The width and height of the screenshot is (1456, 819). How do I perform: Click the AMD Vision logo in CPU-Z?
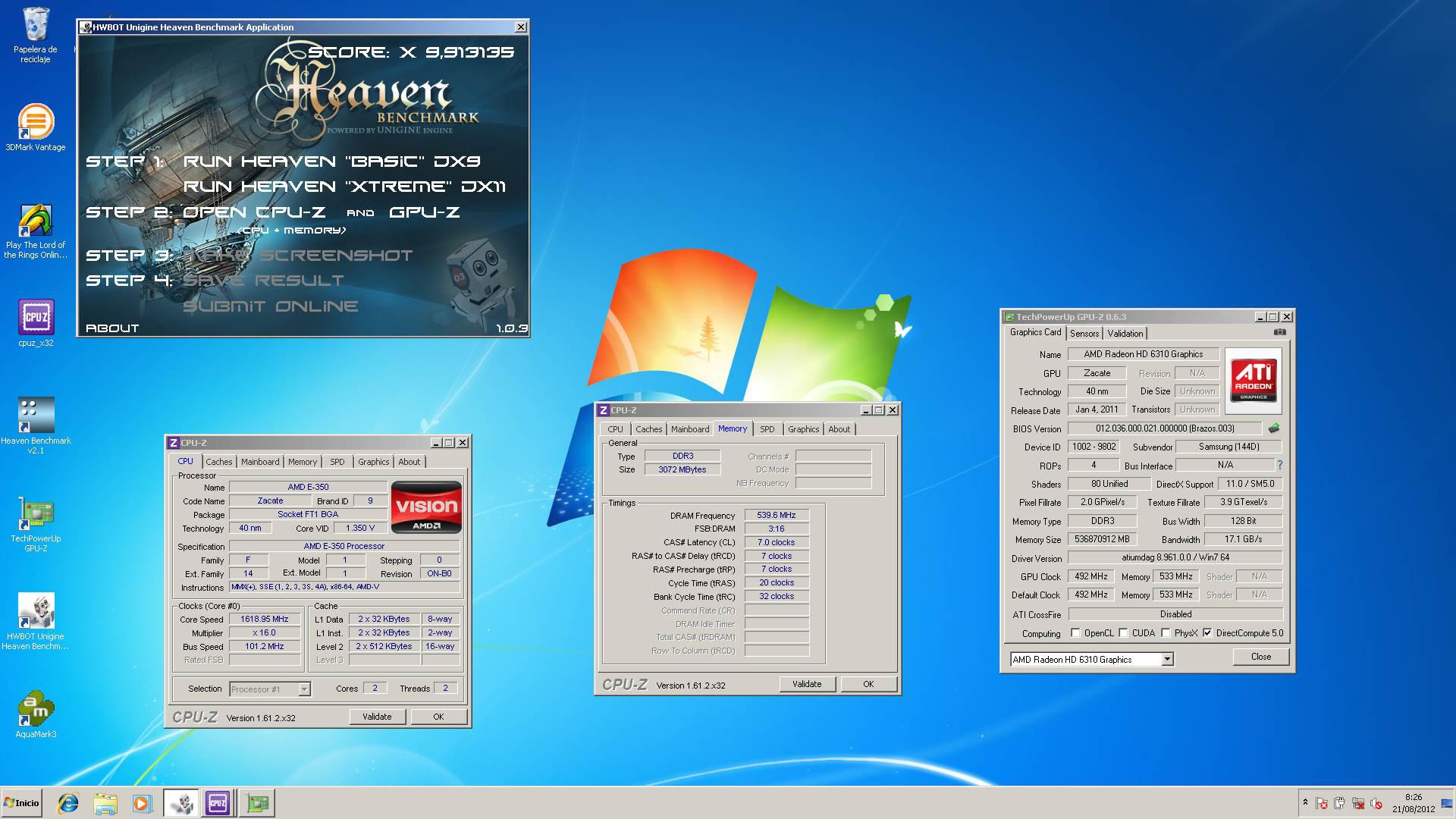click(426, 507)
